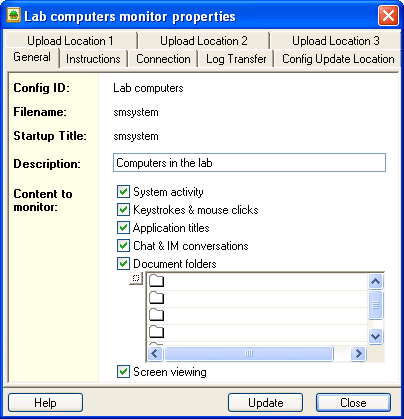
Task: Select the third folder icon in list
Action: click(156, 315)
